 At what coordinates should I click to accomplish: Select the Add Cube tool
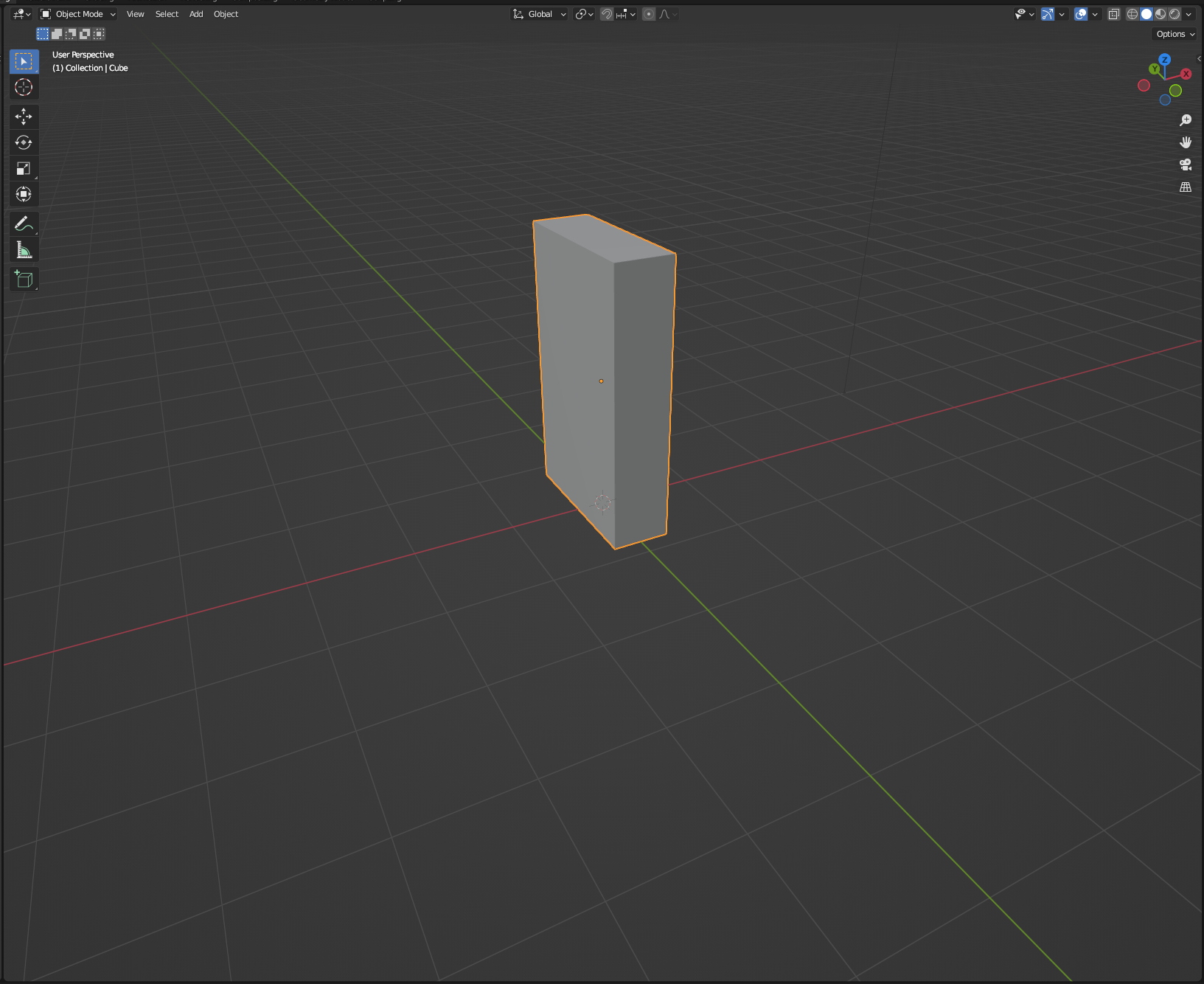pyautogui.click(x=24, y=280)
